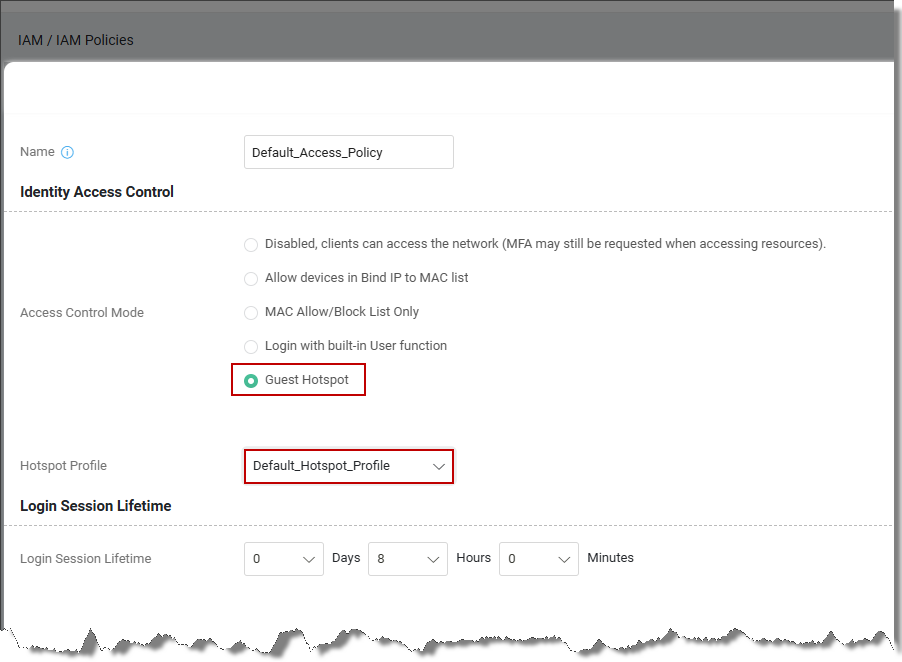Click the chevron arrow in Minutes selector

pos(564,559)
